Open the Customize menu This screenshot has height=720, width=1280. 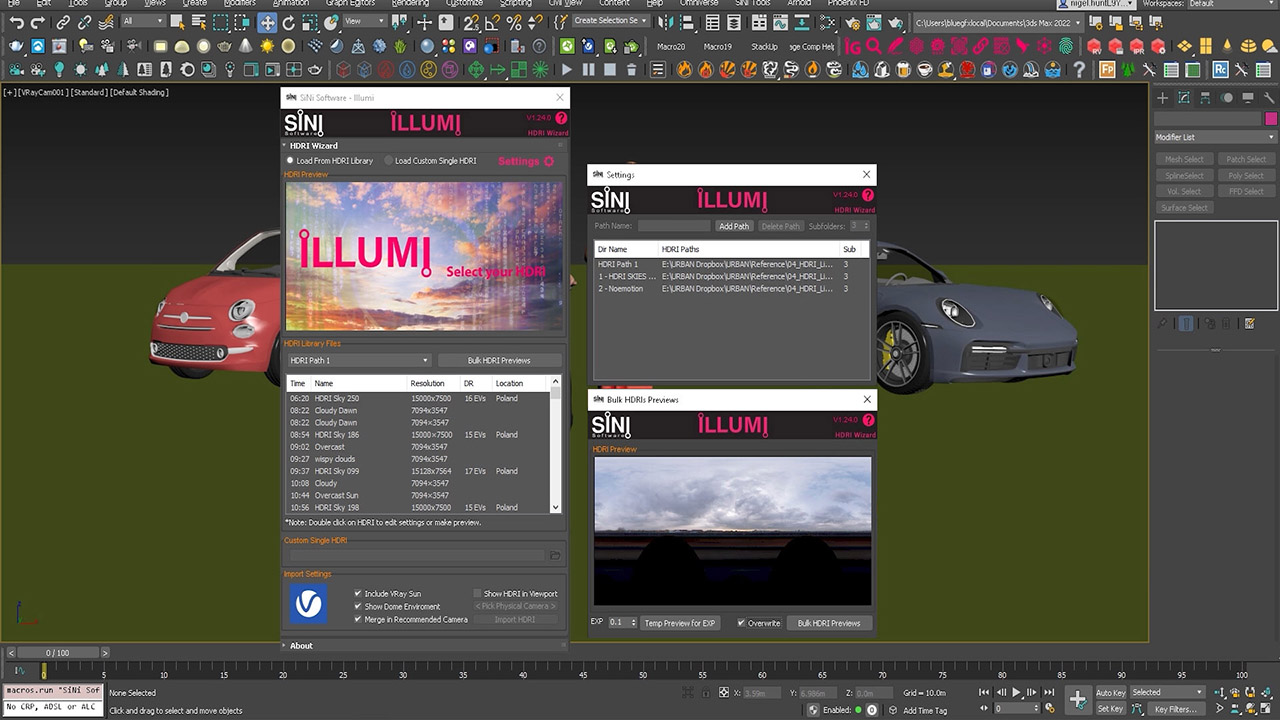[x=463, y=4]
